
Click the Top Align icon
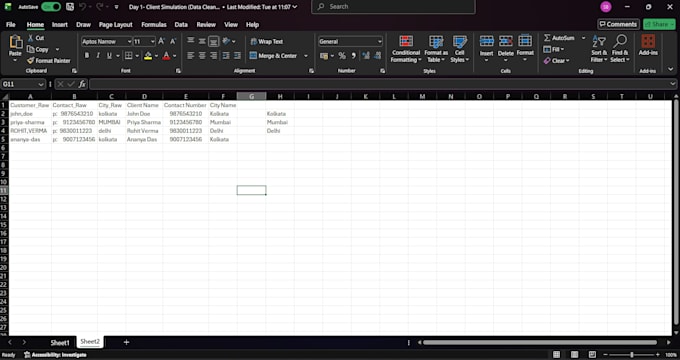pyautogui.click(x=190, y=41)
